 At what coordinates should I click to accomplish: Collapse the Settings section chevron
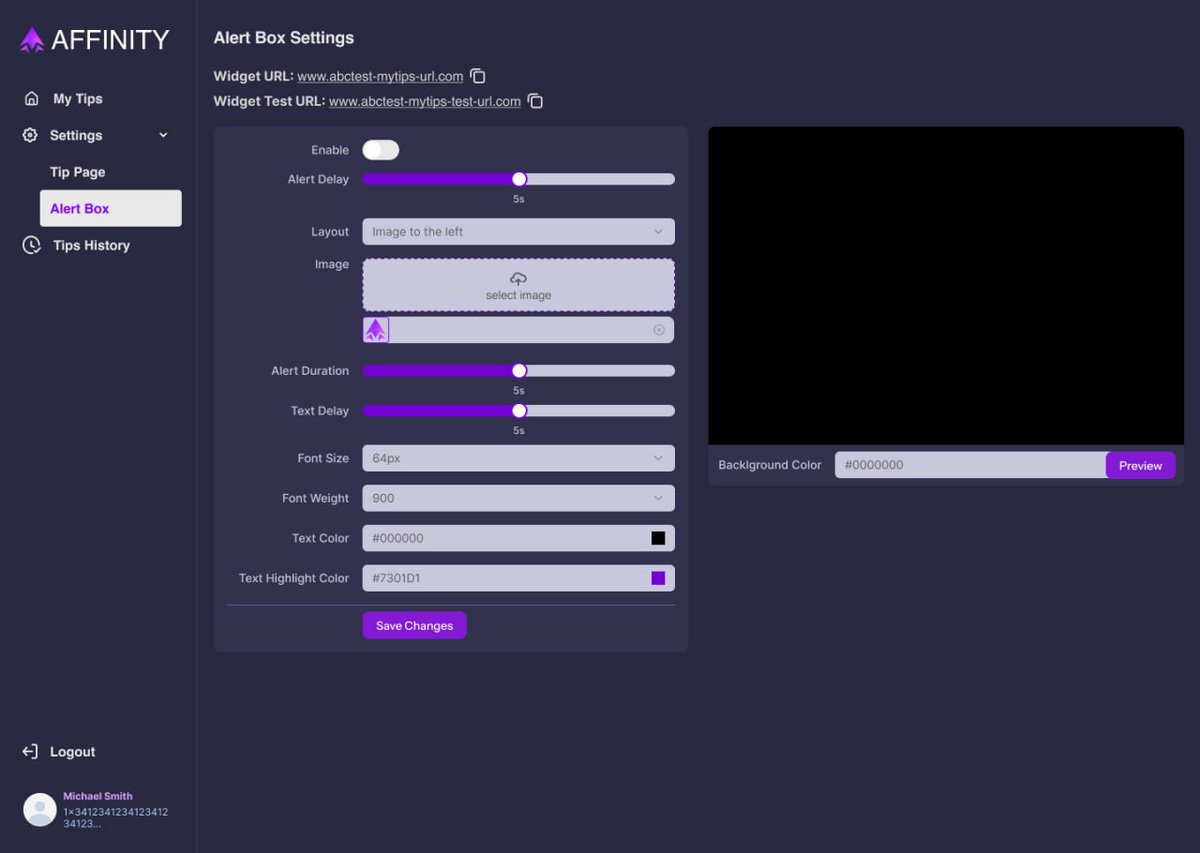pyautogui.click(x=163, y=135)
